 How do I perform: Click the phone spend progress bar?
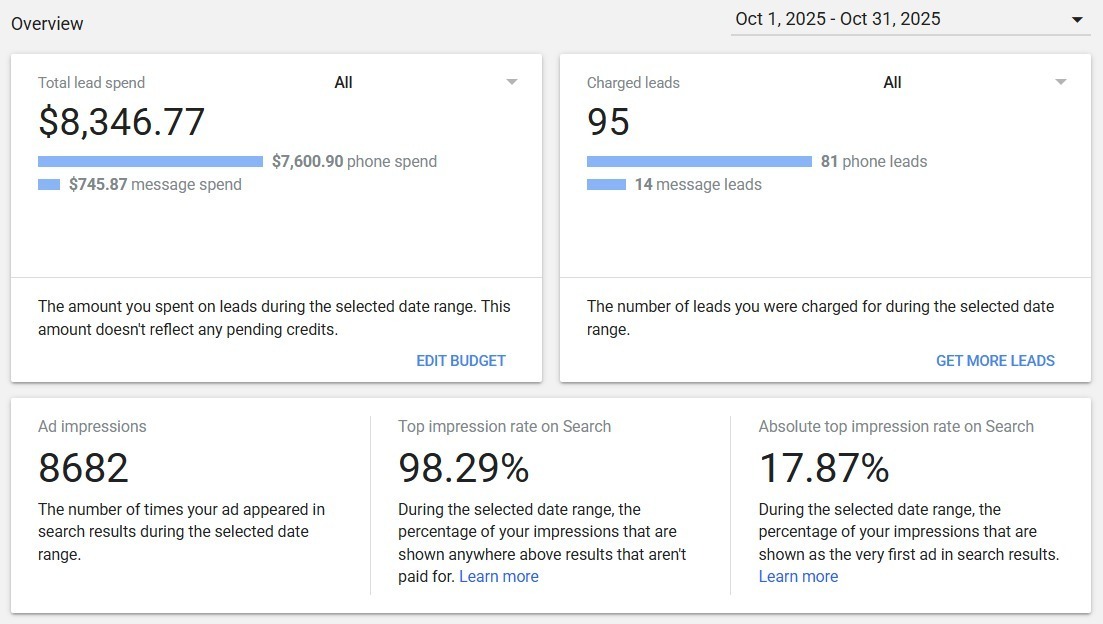click(151, 162)
